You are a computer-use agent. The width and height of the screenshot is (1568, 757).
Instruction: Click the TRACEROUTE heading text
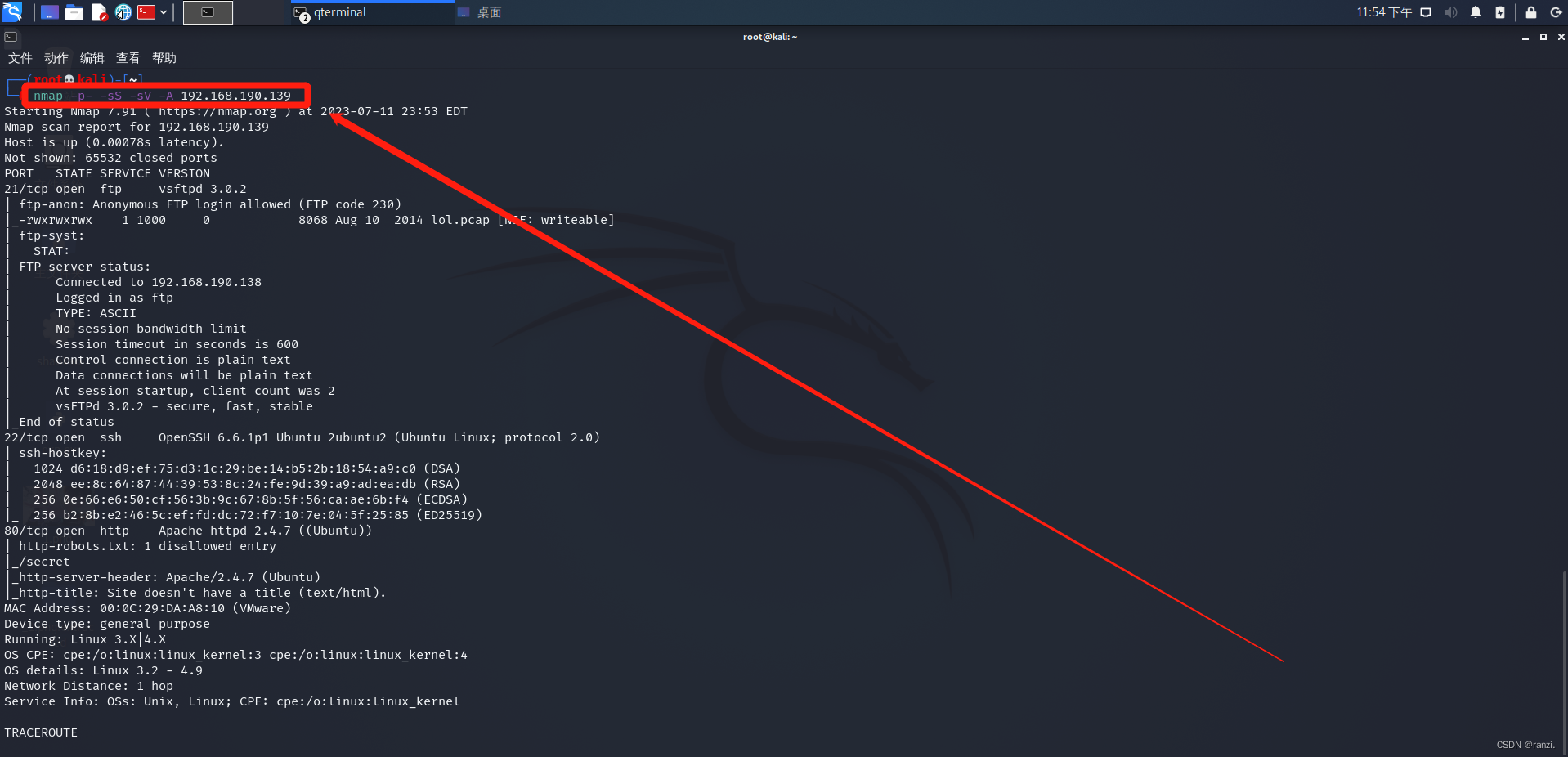point(41,732)
